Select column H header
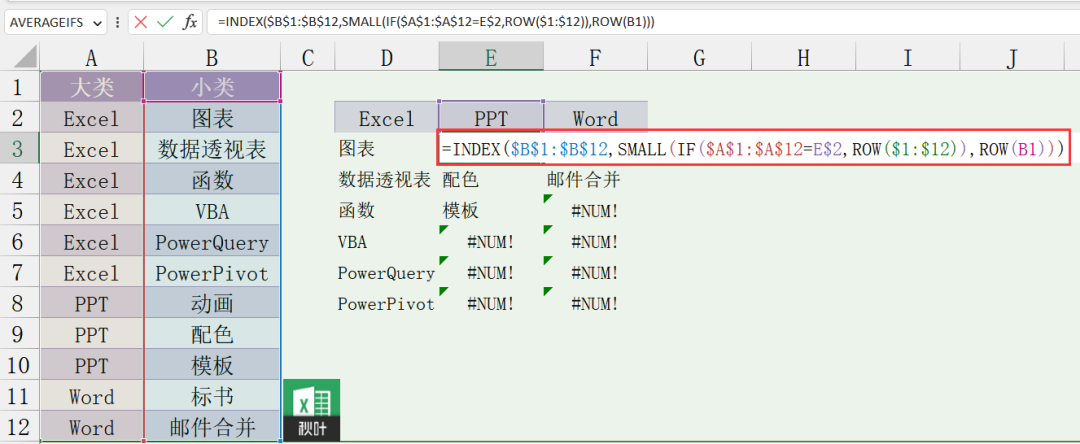Viewport: 1080px width, 444px height. click(x=804, y=57)
